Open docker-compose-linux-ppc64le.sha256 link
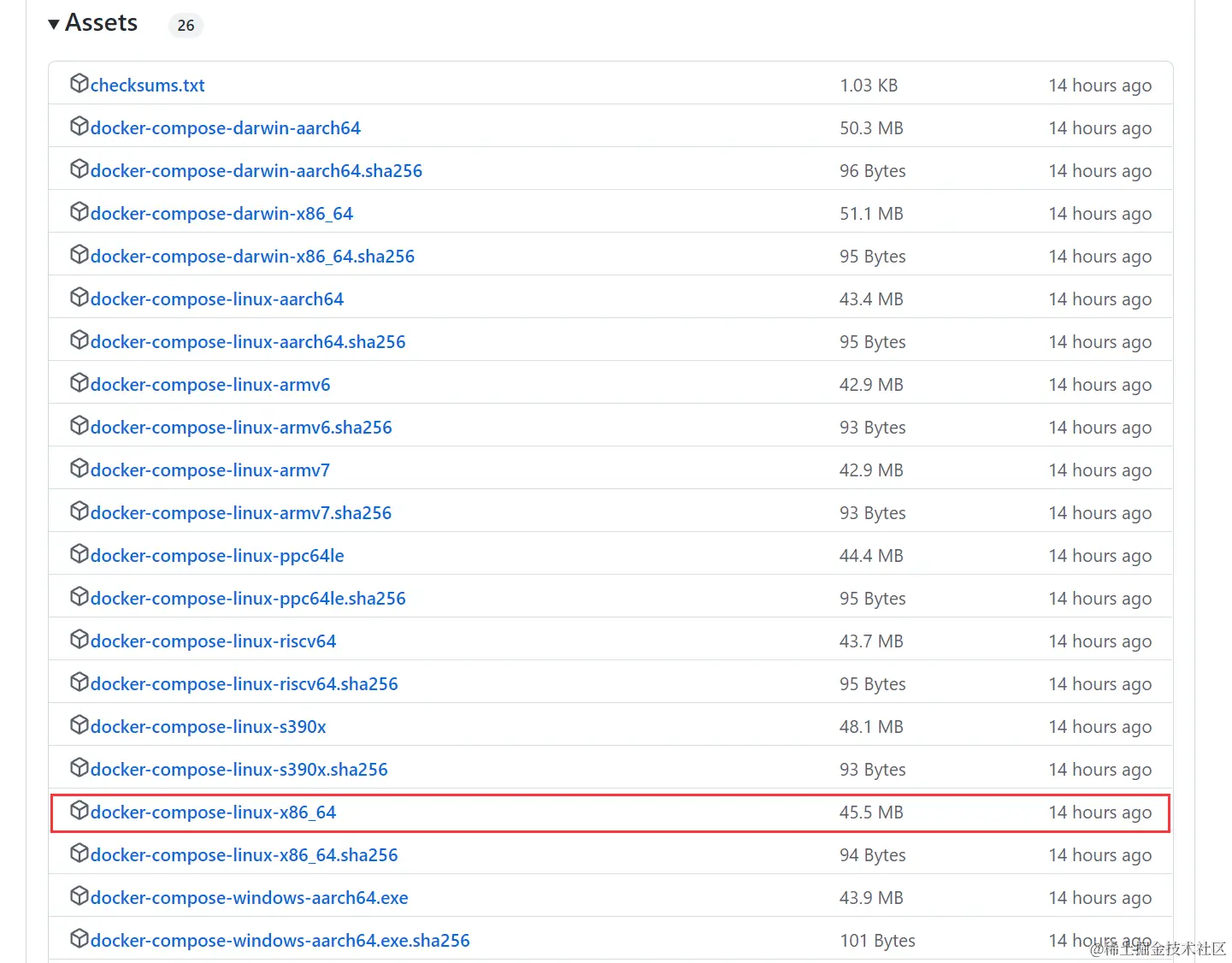The width and height of the screenshot is (1232, 963). [248, 599]
